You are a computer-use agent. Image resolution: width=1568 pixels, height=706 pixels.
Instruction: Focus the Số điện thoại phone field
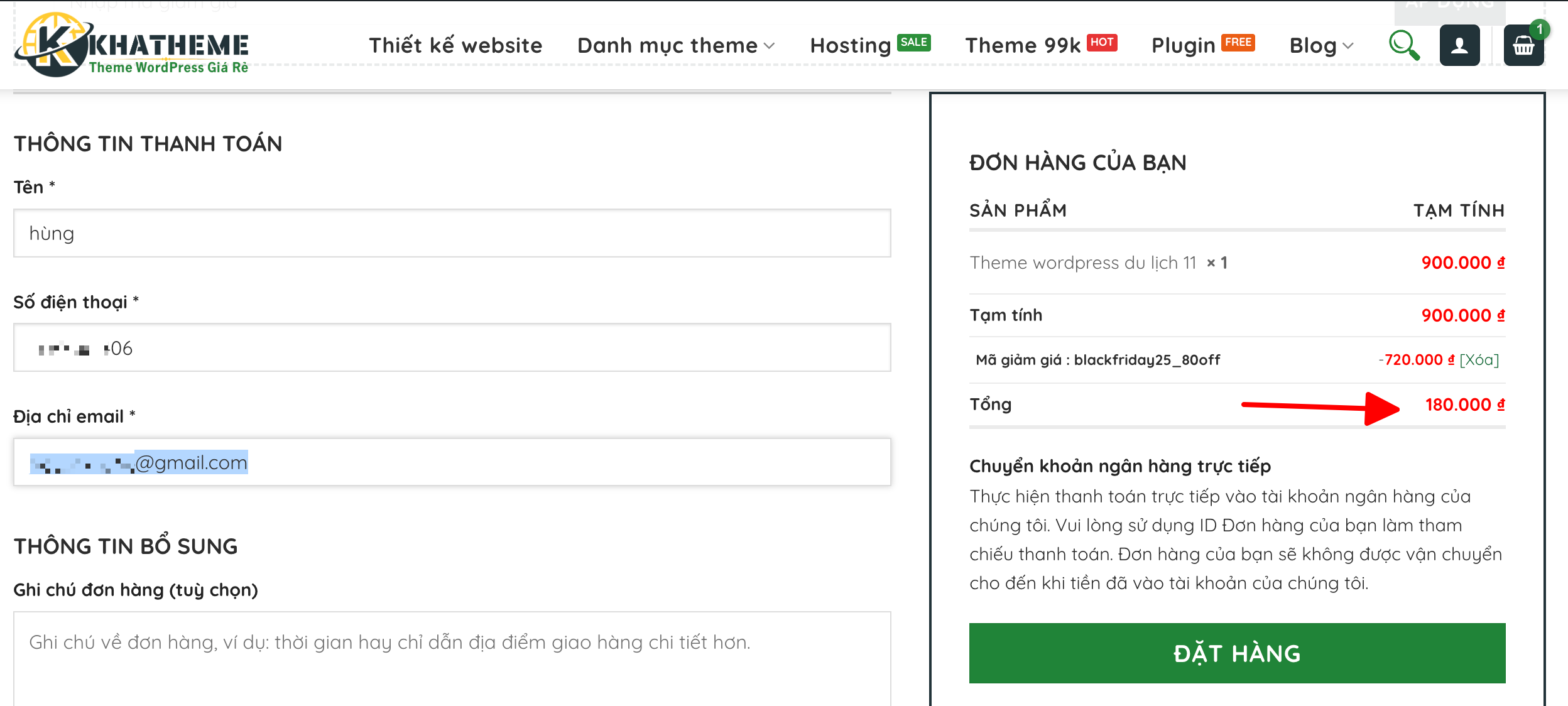452,348
